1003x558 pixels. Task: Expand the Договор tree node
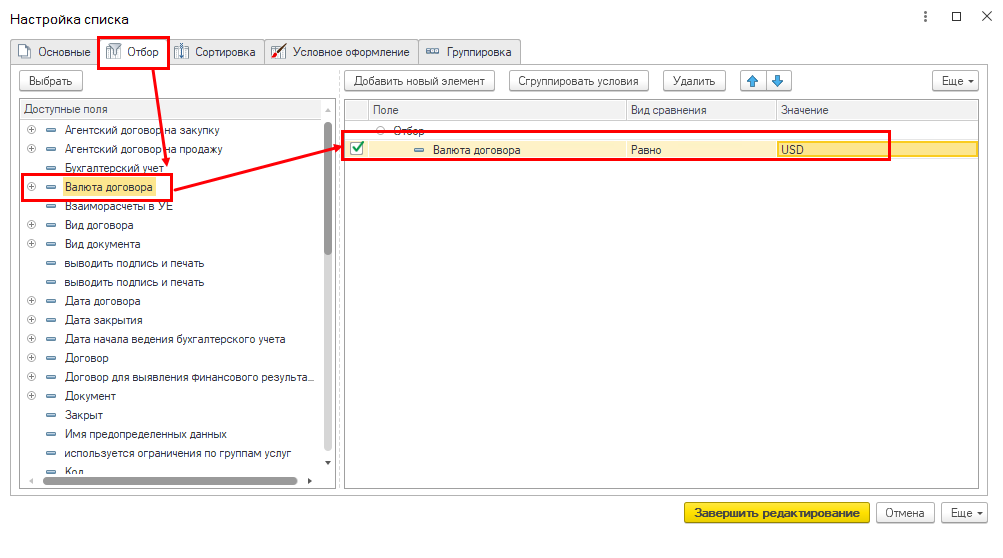31,358
